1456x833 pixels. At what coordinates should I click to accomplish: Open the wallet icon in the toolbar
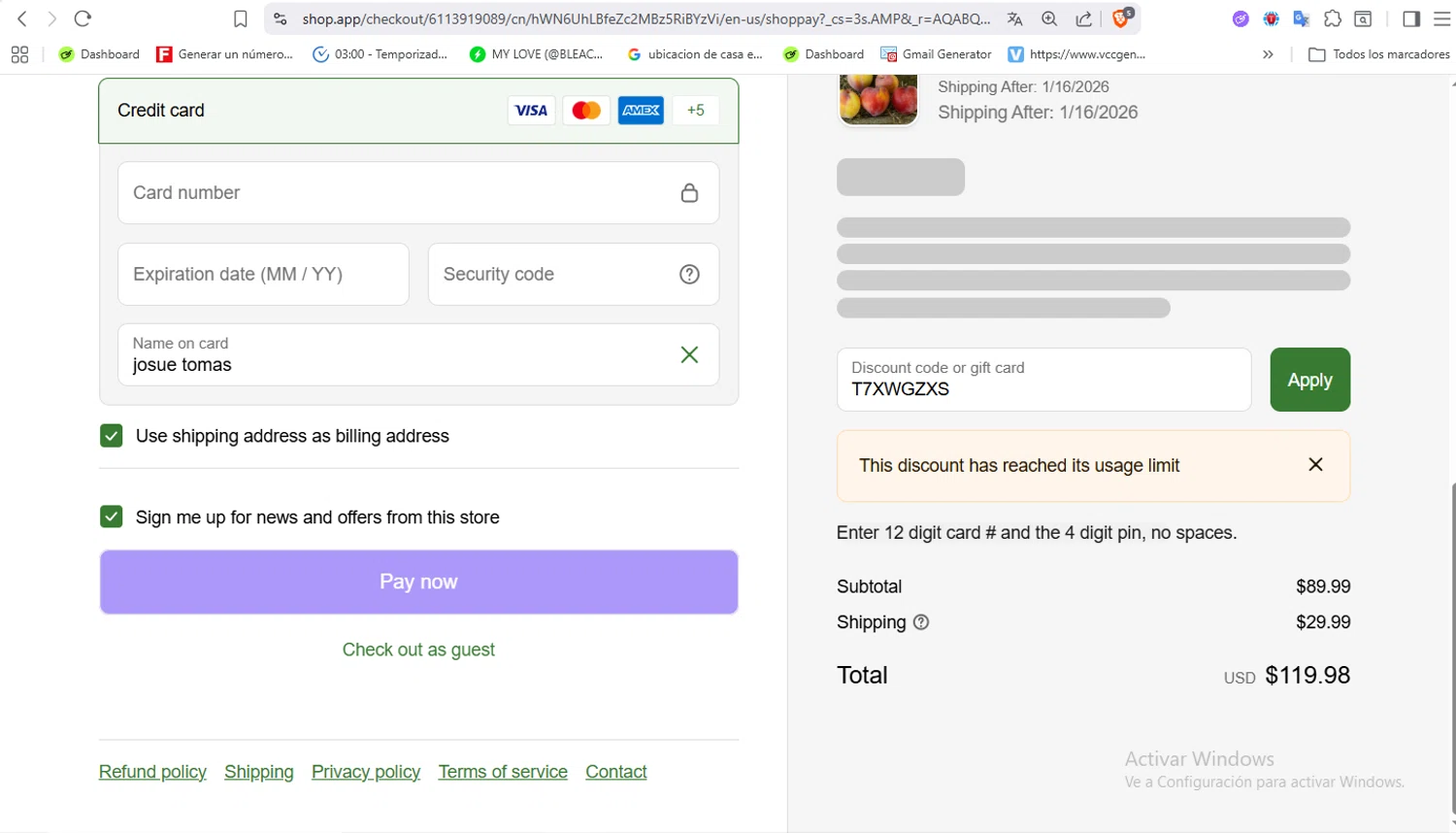[1363, 18]
